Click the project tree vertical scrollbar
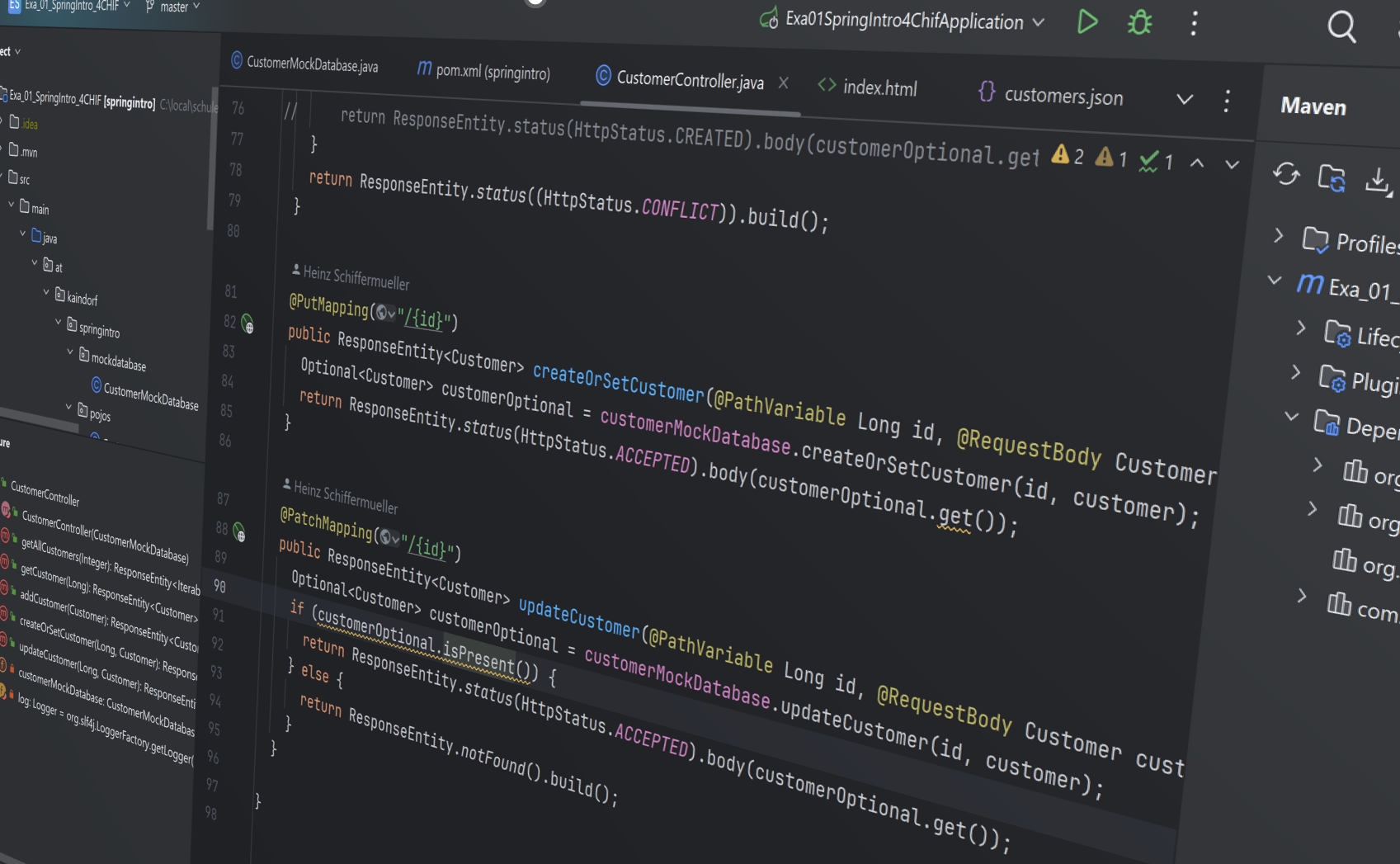This screenshot has height=864, width=1400. tap(210, 159)
